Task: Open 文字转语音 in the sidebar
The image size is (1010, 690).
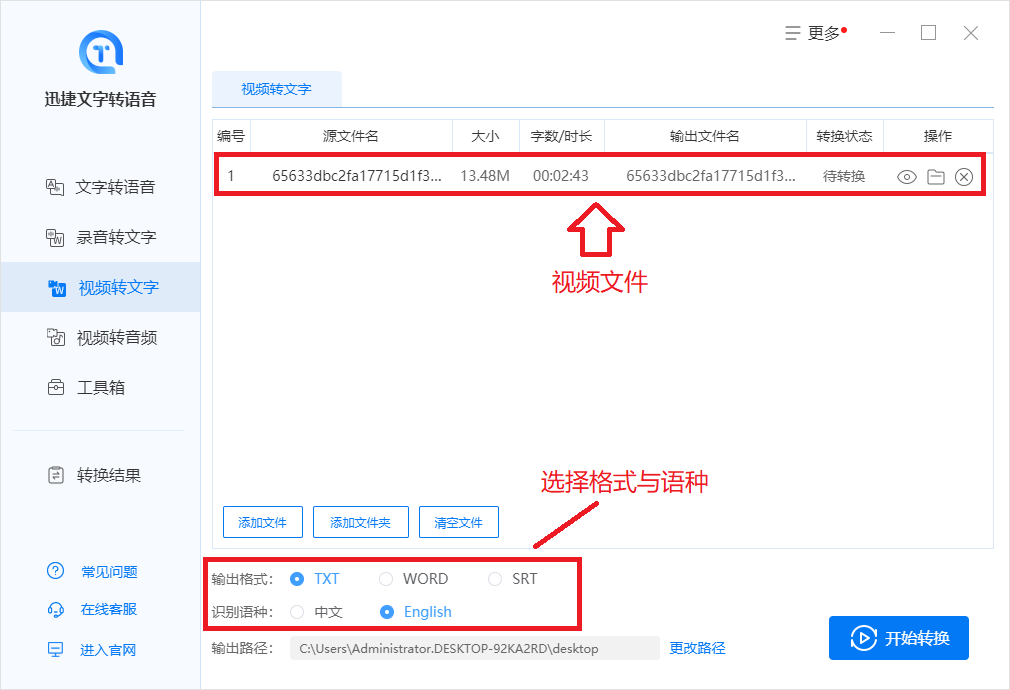Action: (100, 187)
